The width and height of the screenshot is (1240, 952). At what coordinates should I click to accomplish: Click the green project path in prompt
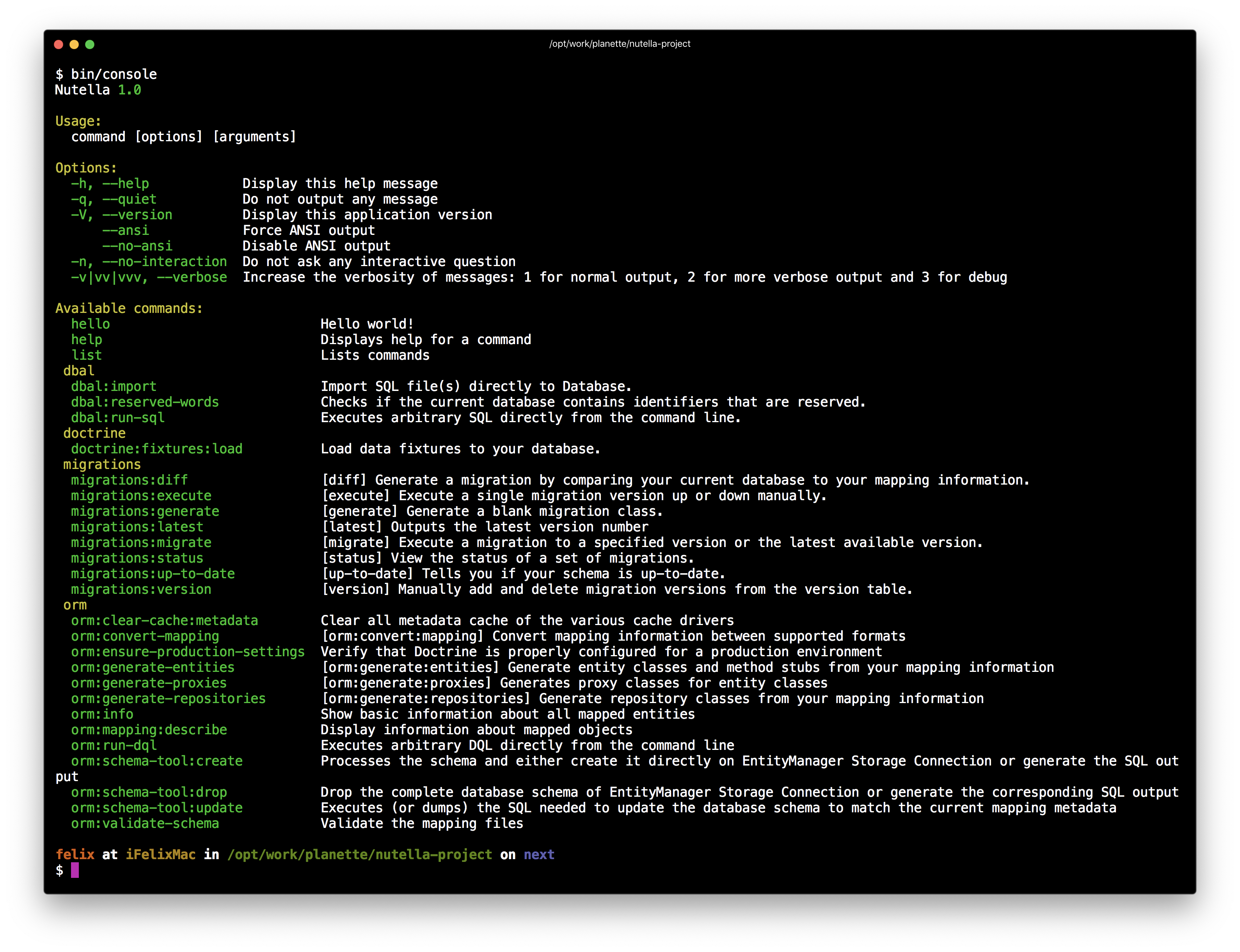coord(359,854)
